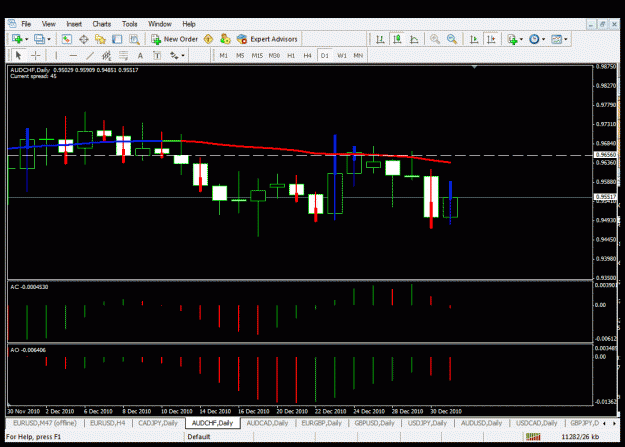Switch to EURUSD,H4 chart tab
Screen dimensions: 625x447
pyautogui.click(x=108, y=423)
